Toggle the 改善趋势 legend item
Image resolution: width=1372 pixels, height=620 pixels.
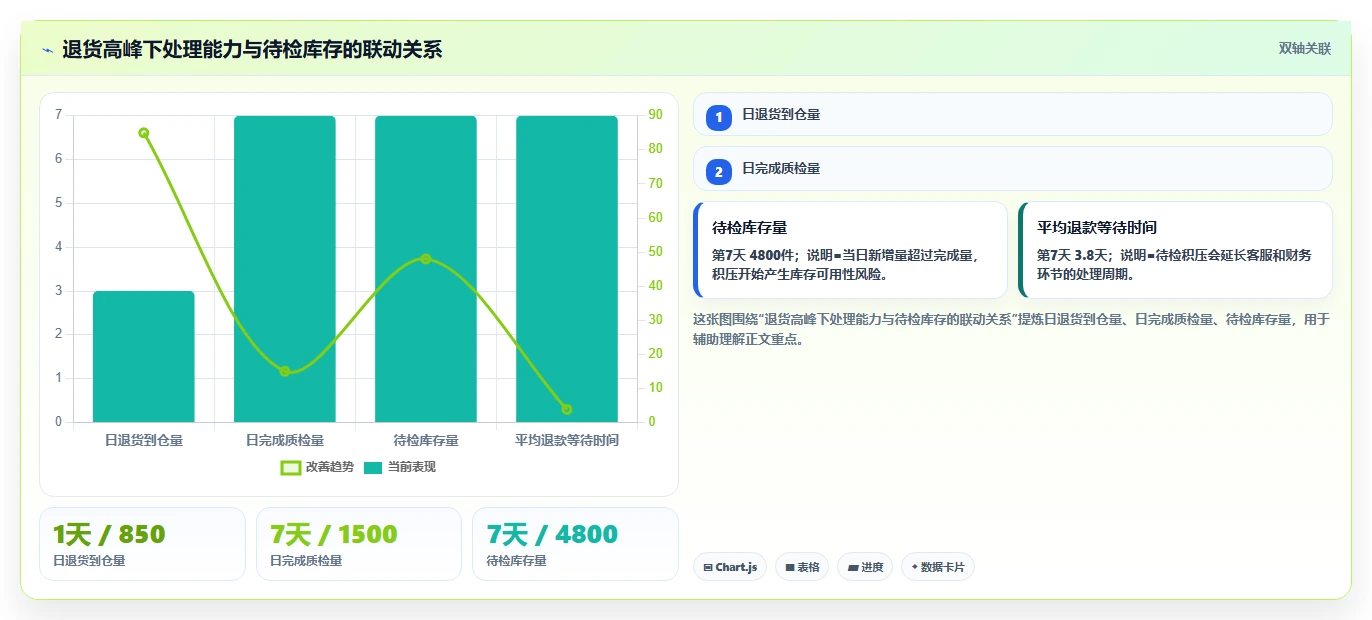(x=317, y=467)
